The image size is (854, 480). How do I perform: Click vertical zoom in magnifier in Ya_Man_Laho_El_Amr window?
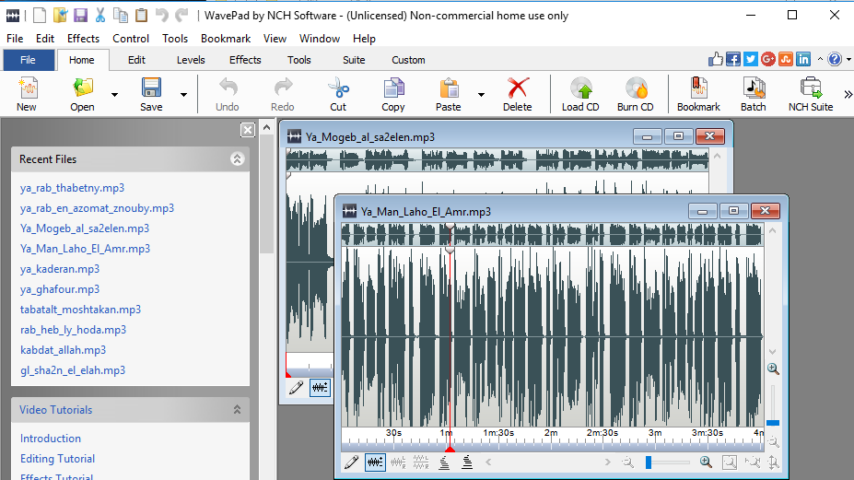(x=773, y=369)
